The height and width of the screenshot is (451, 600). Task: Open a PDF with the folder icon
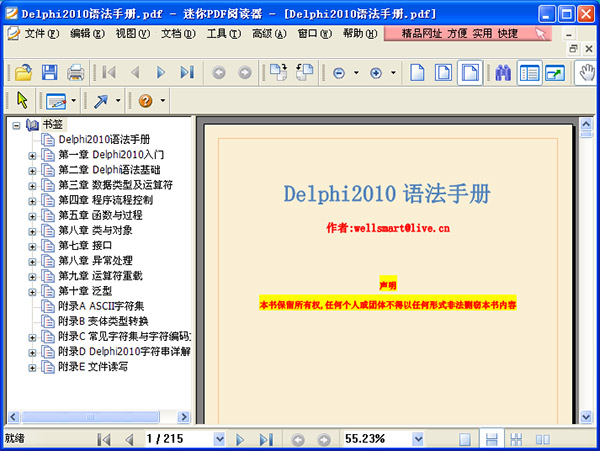pyautogui.click(x=23, y=72)
